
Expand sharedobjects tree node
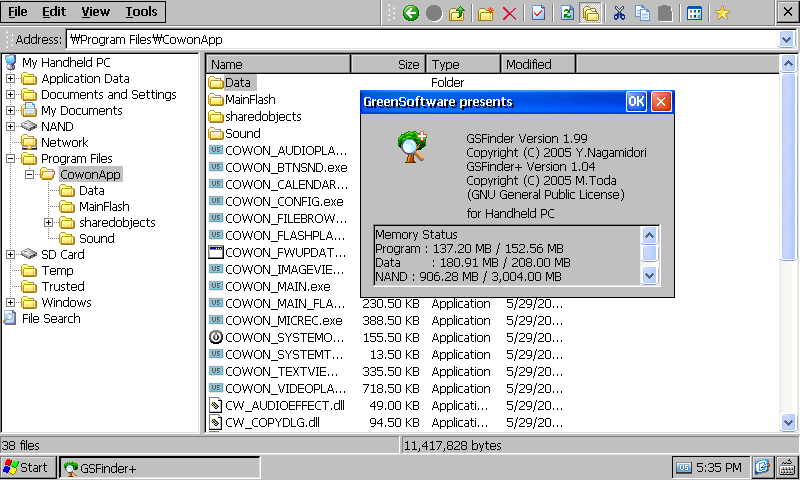coord(48,222)
